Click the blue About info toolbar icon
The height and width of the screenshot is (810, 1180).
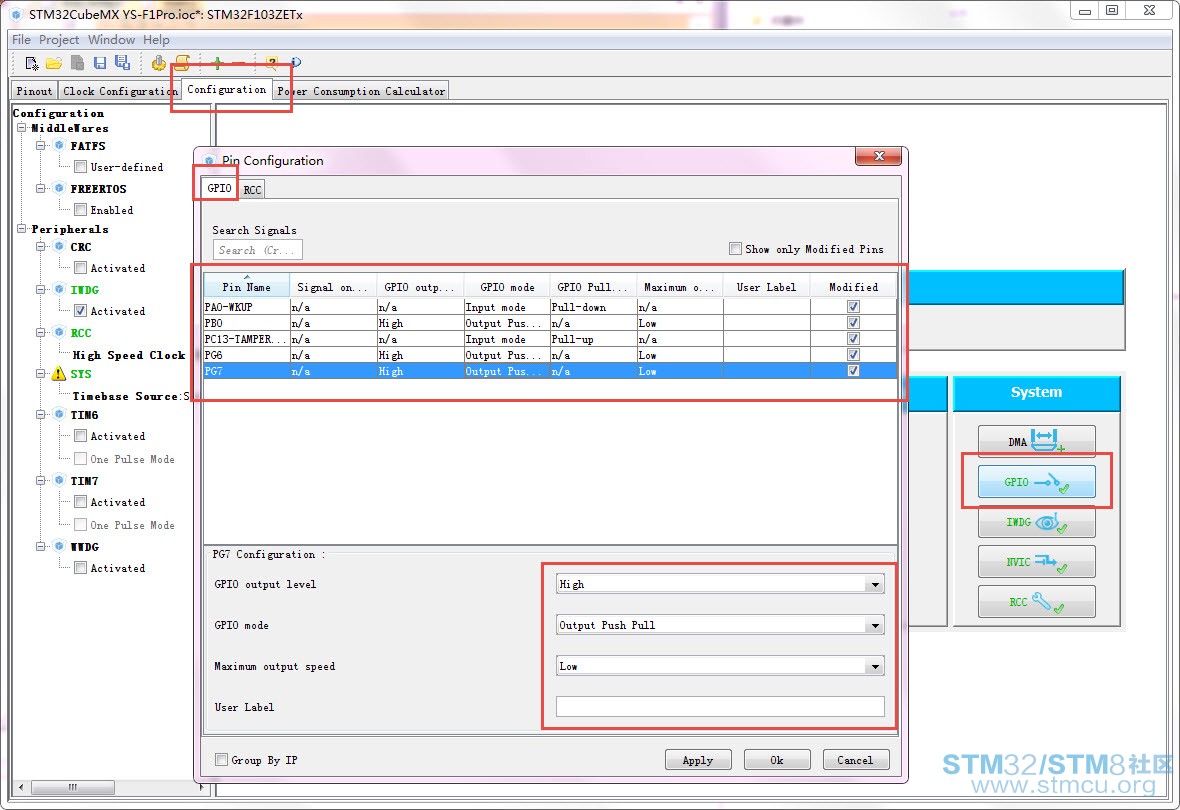click(x=296, y=63)
